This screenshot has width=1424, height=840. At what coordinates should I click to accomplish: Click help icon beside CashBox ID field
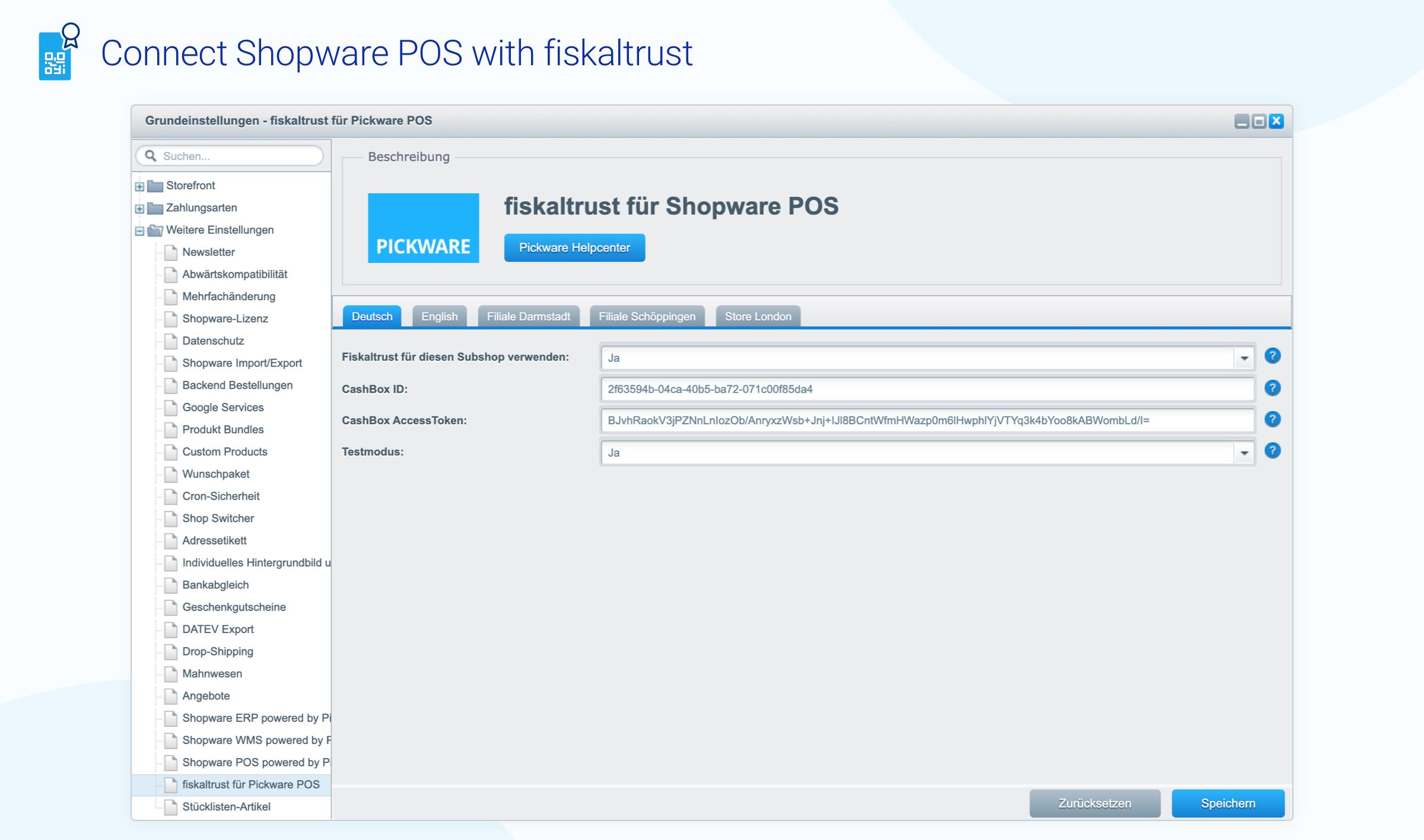coord(1272,388)
